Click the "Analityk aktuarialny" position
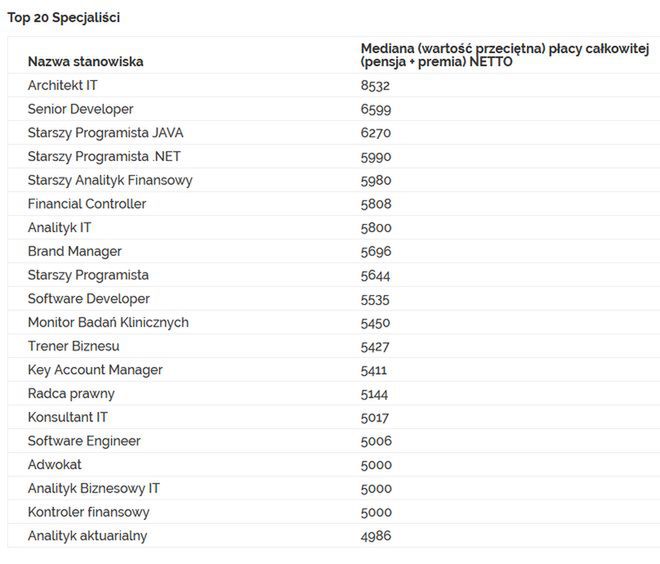The width and height of the screenshot is (660, 564). point(87,536)
